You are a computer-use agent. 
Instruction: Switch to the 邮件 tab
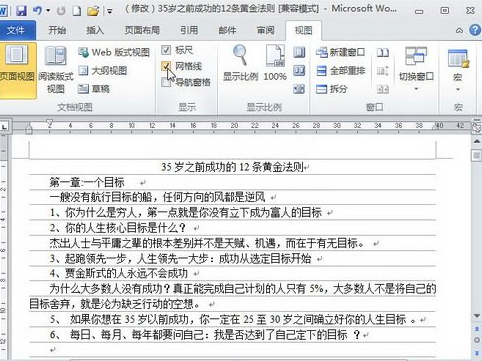[227, 30]
